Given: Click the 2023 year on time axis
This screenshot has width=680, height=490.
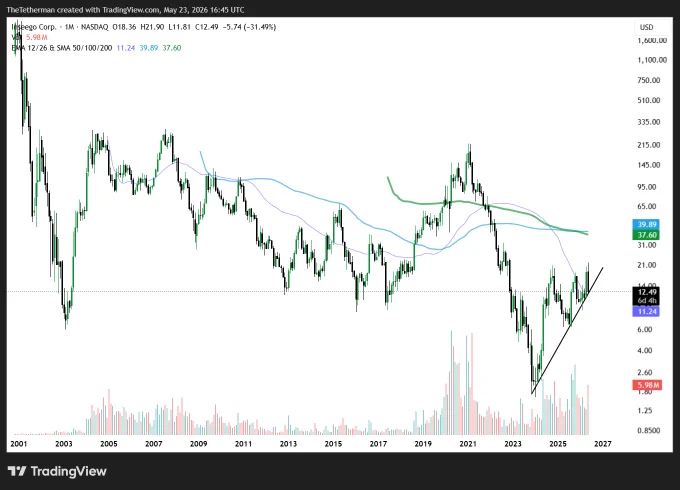Looking at the screenshot, I should tap(513, 444).
